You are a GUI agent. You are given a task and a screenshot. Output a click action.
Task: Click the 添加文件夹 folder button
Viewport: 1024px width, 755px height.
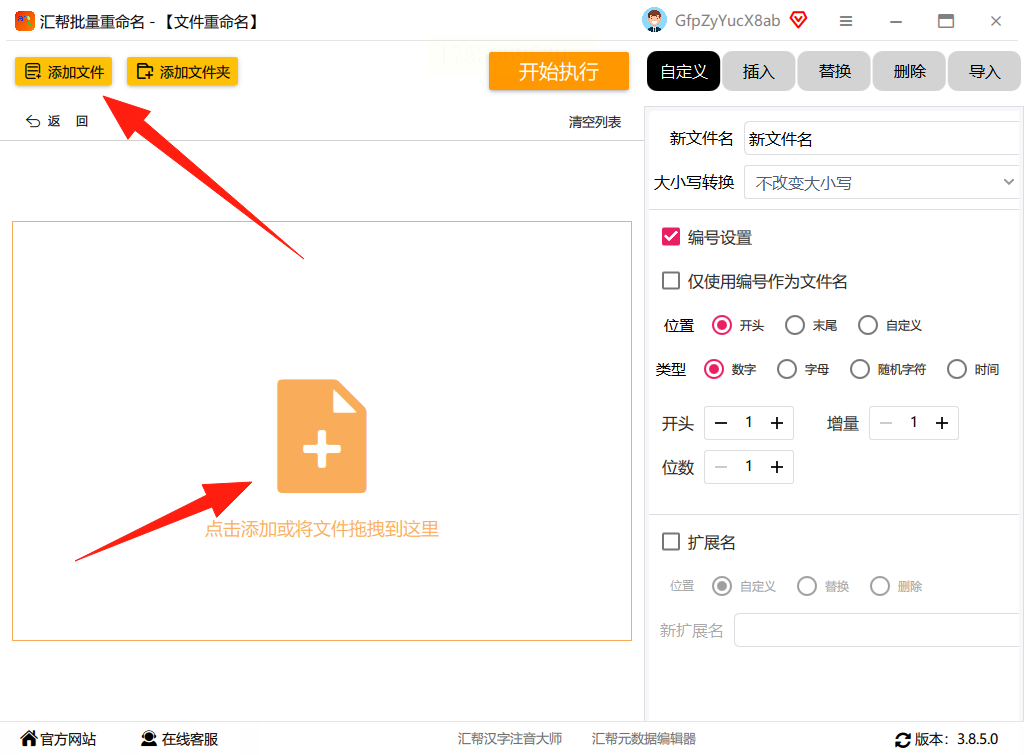(182, 71)
